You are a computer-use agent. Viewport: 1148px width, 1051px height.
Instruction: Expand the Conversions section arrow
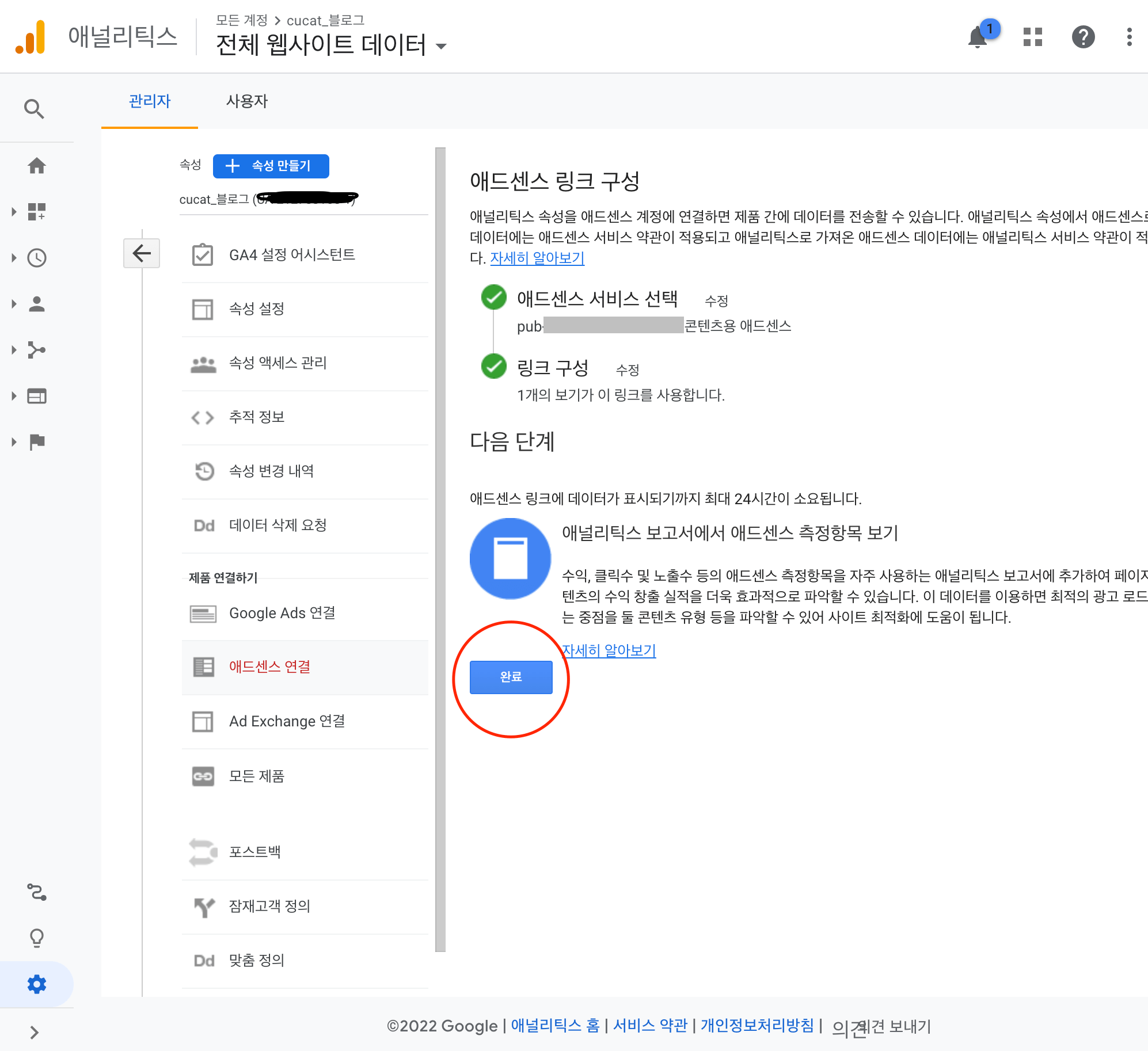tap(14, 441)
